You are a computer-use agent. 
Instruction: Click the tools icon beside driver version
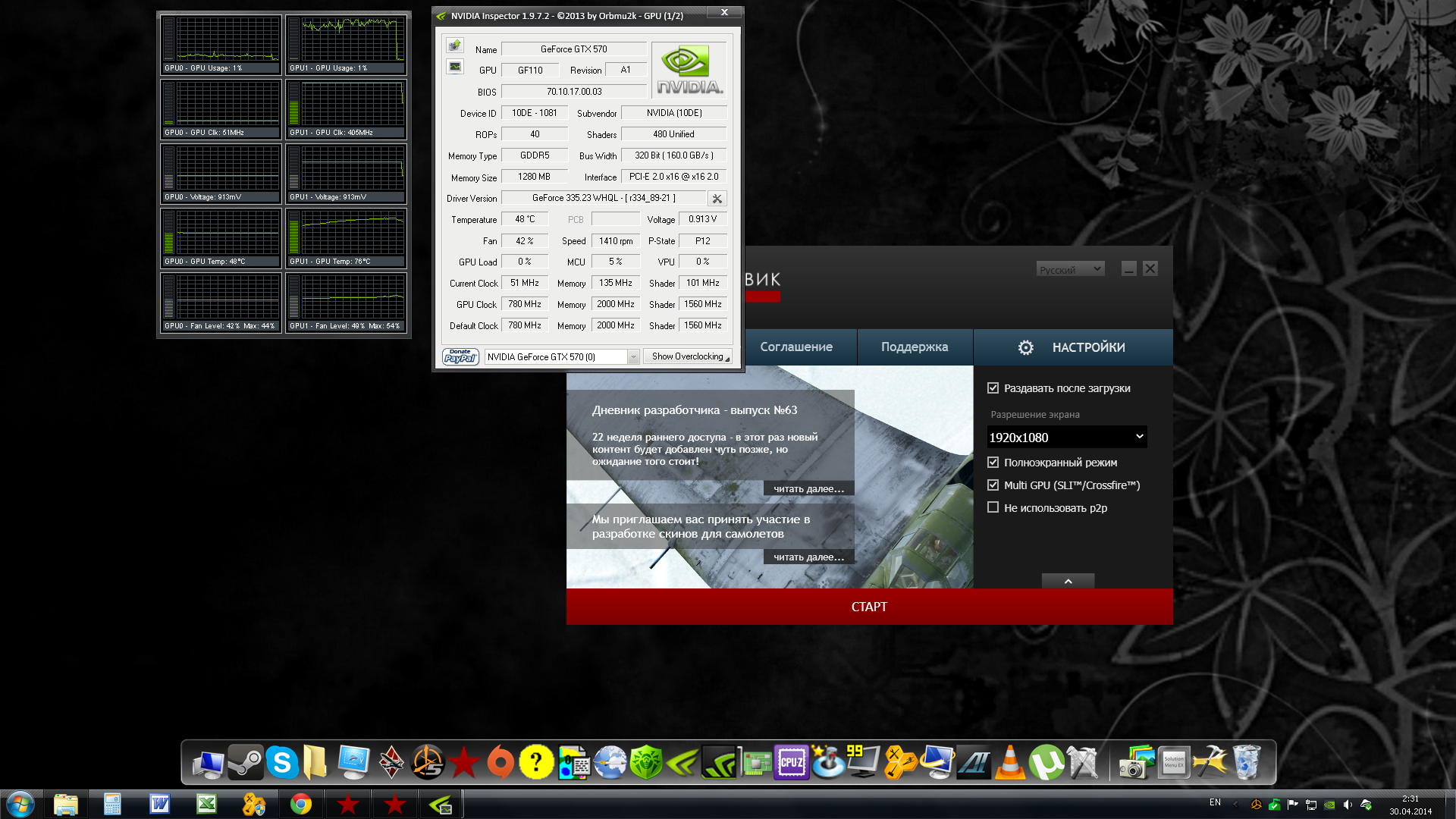(x=717, y=199)
